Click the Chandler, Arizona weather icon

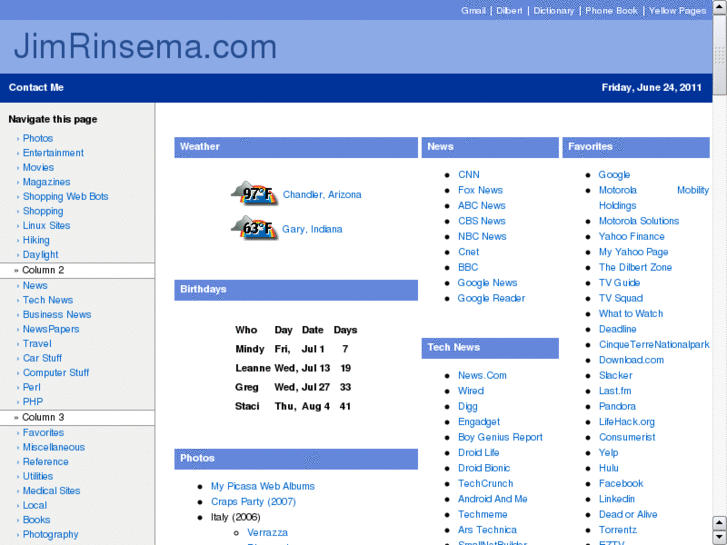[255, 193]
